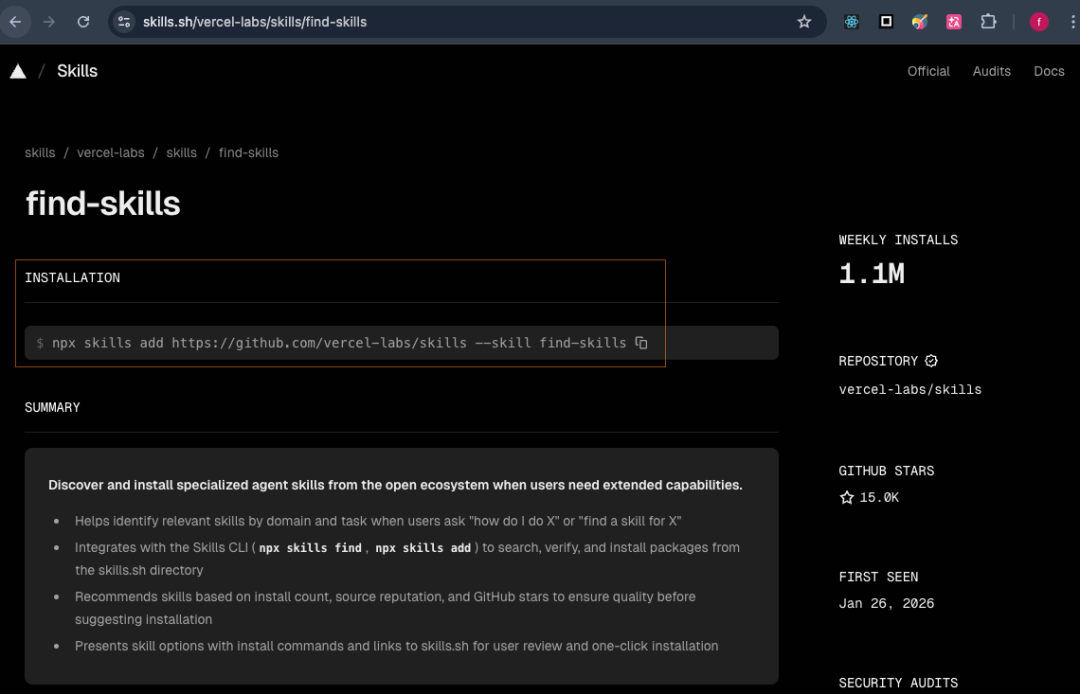
Task: Open the vercel-labs/skills repository link
Action: (x=910, y=390)
